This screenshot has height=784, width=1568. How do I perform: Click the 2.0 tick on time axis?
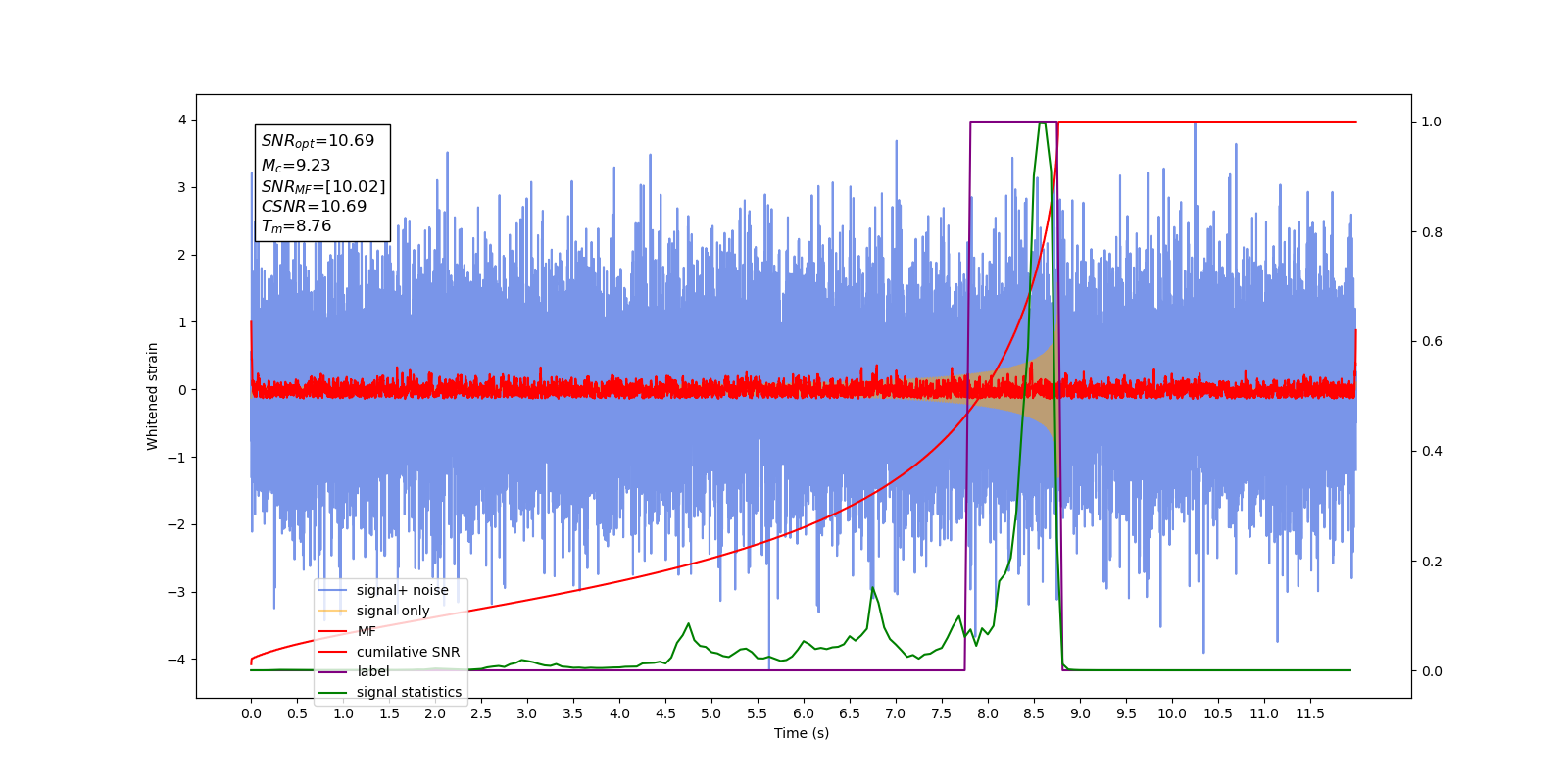click(435, 713)
